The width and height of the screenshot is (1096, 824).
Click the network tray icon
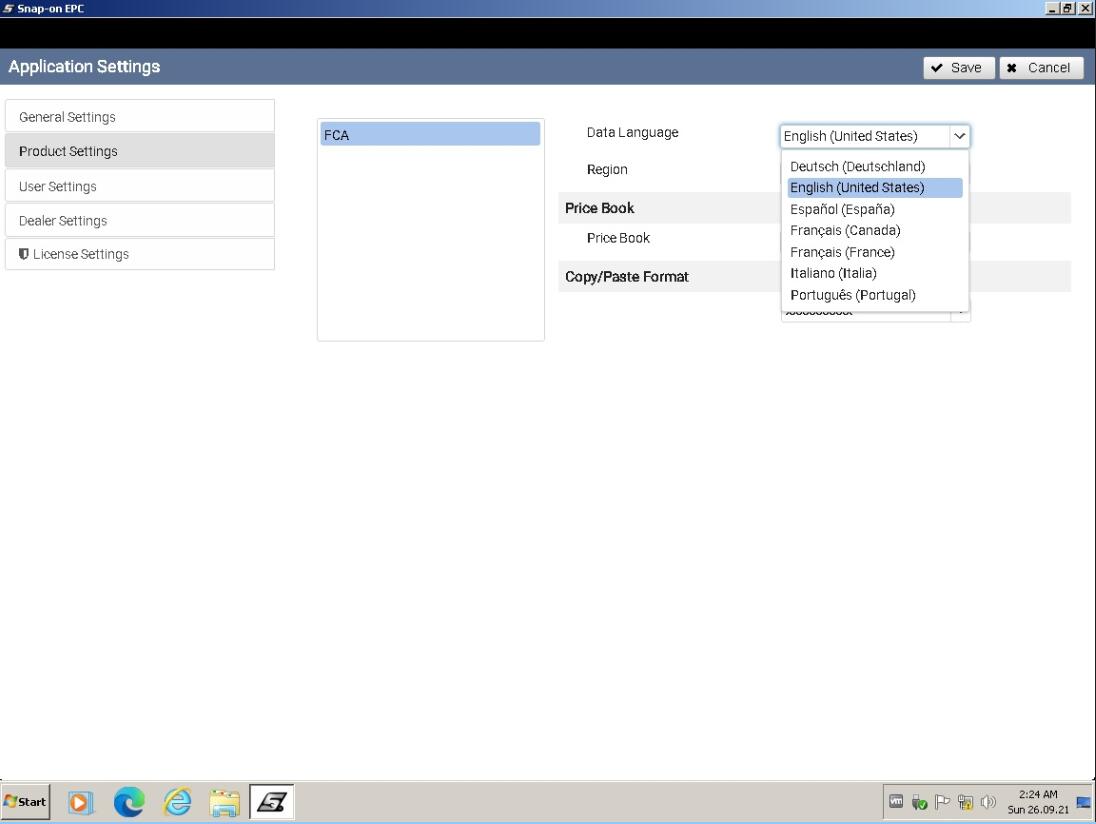click(965, 802)
